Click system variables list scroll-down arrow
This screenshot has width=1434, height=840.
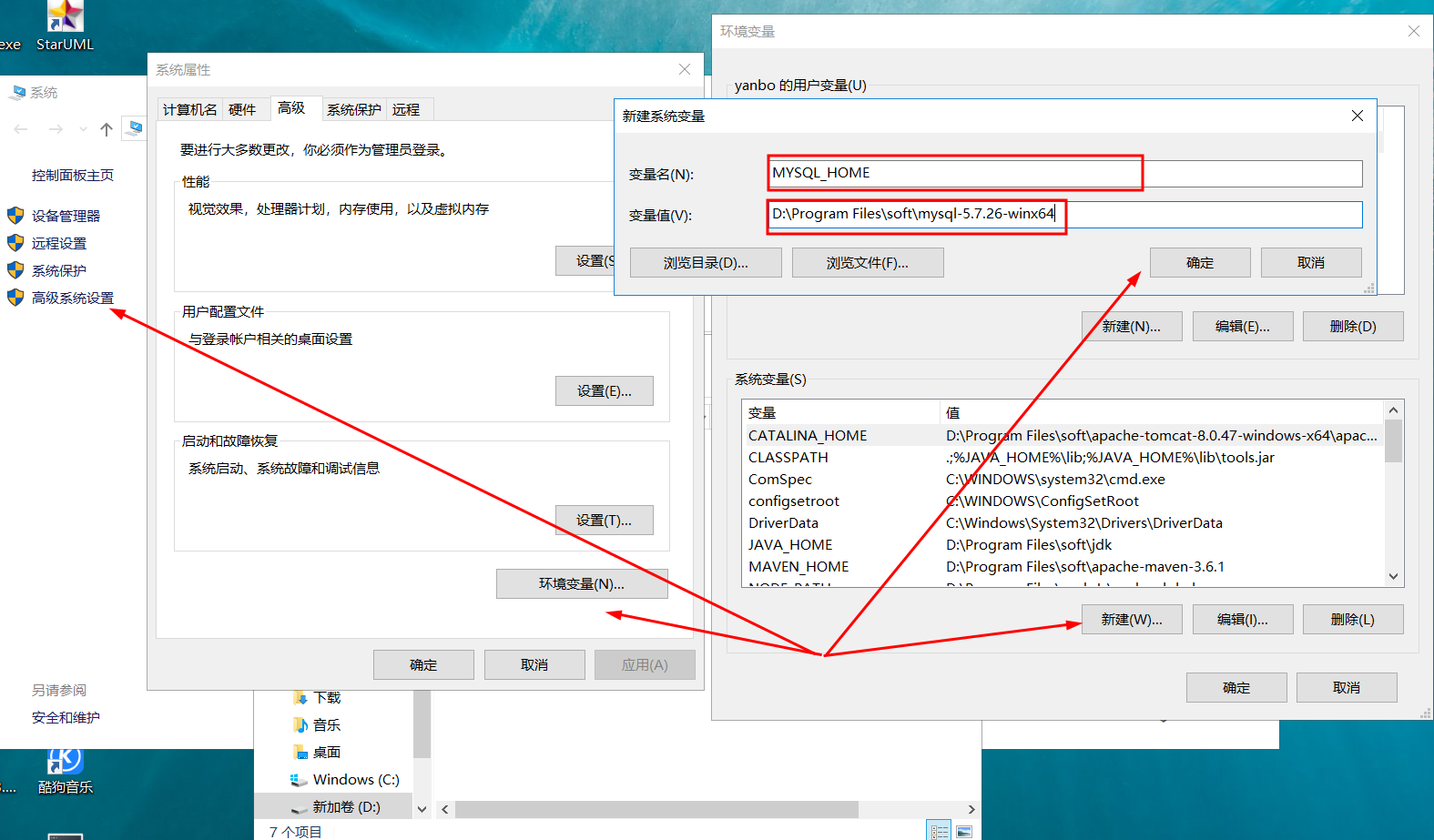pyautogui.click(x=1393, y=576)
